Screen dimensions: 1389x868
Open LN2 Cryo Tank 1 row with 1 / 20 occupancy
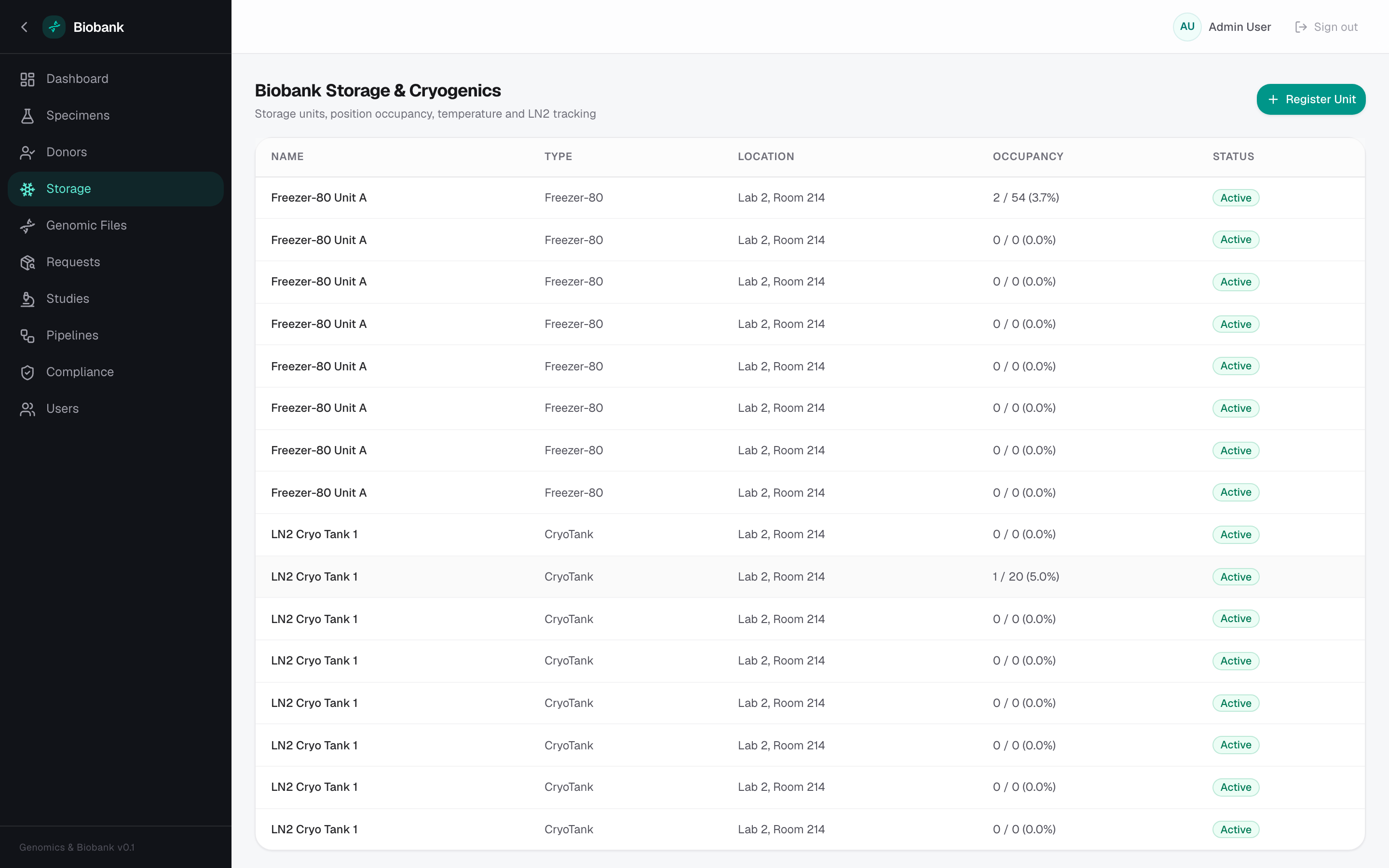pyautogui.click(x=810, y=577)
